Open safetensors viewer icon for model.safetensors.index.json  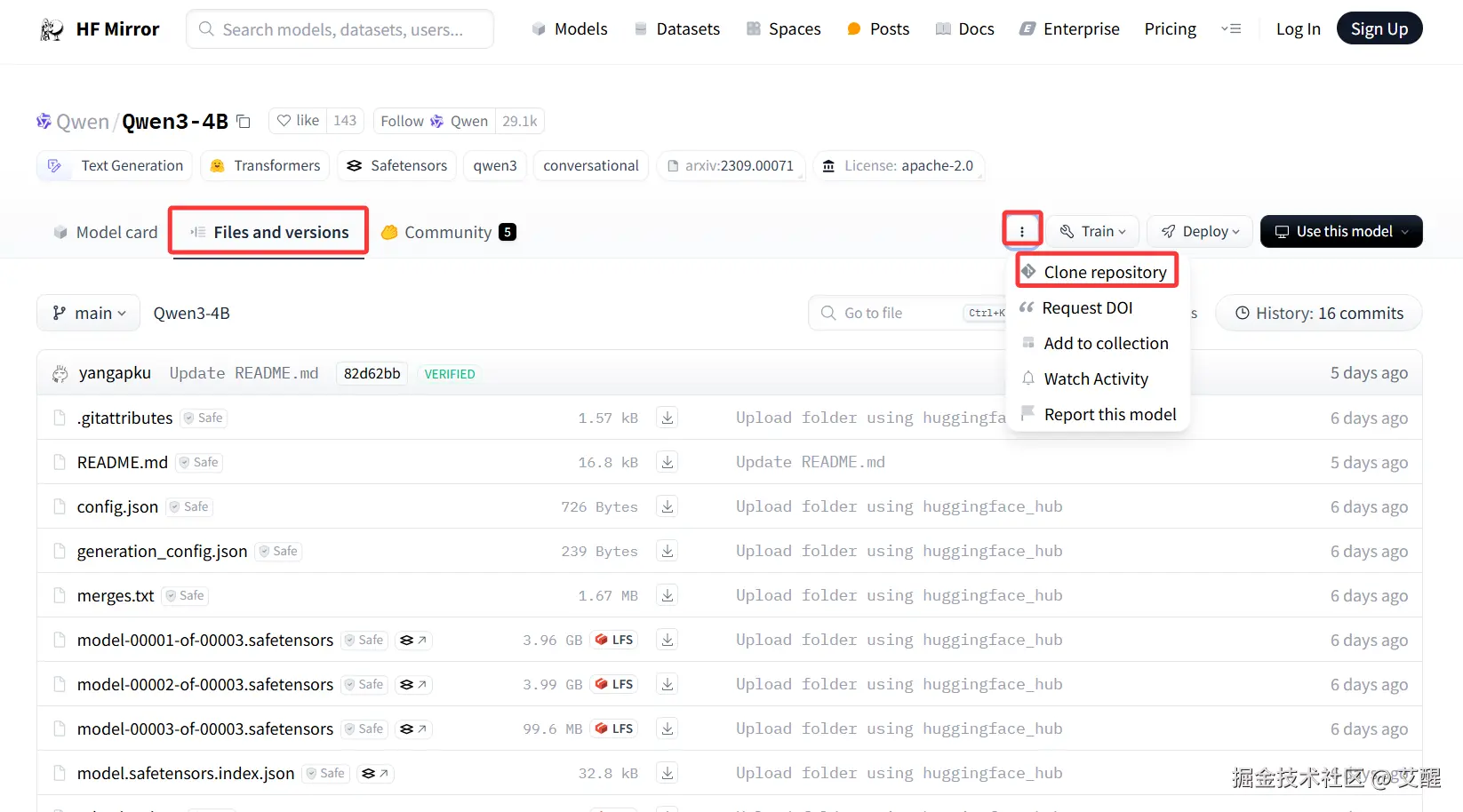coord(375,774)
